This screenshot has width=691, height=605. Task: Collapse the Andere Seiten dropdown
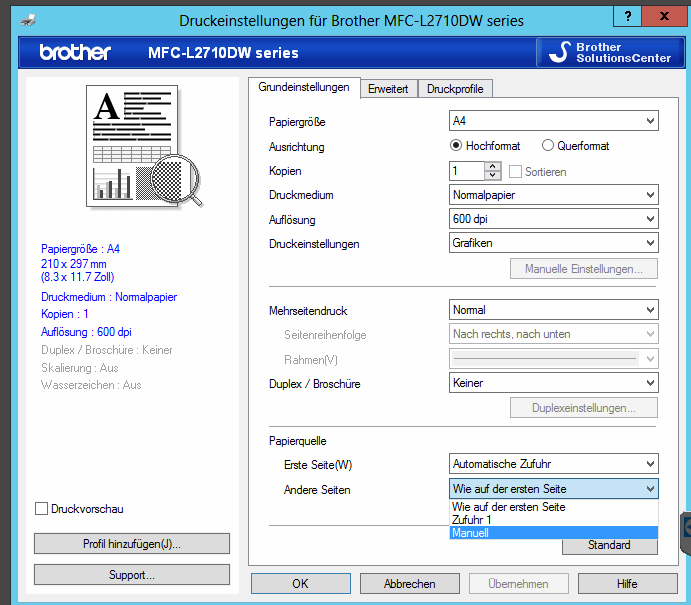pos(554,489)
